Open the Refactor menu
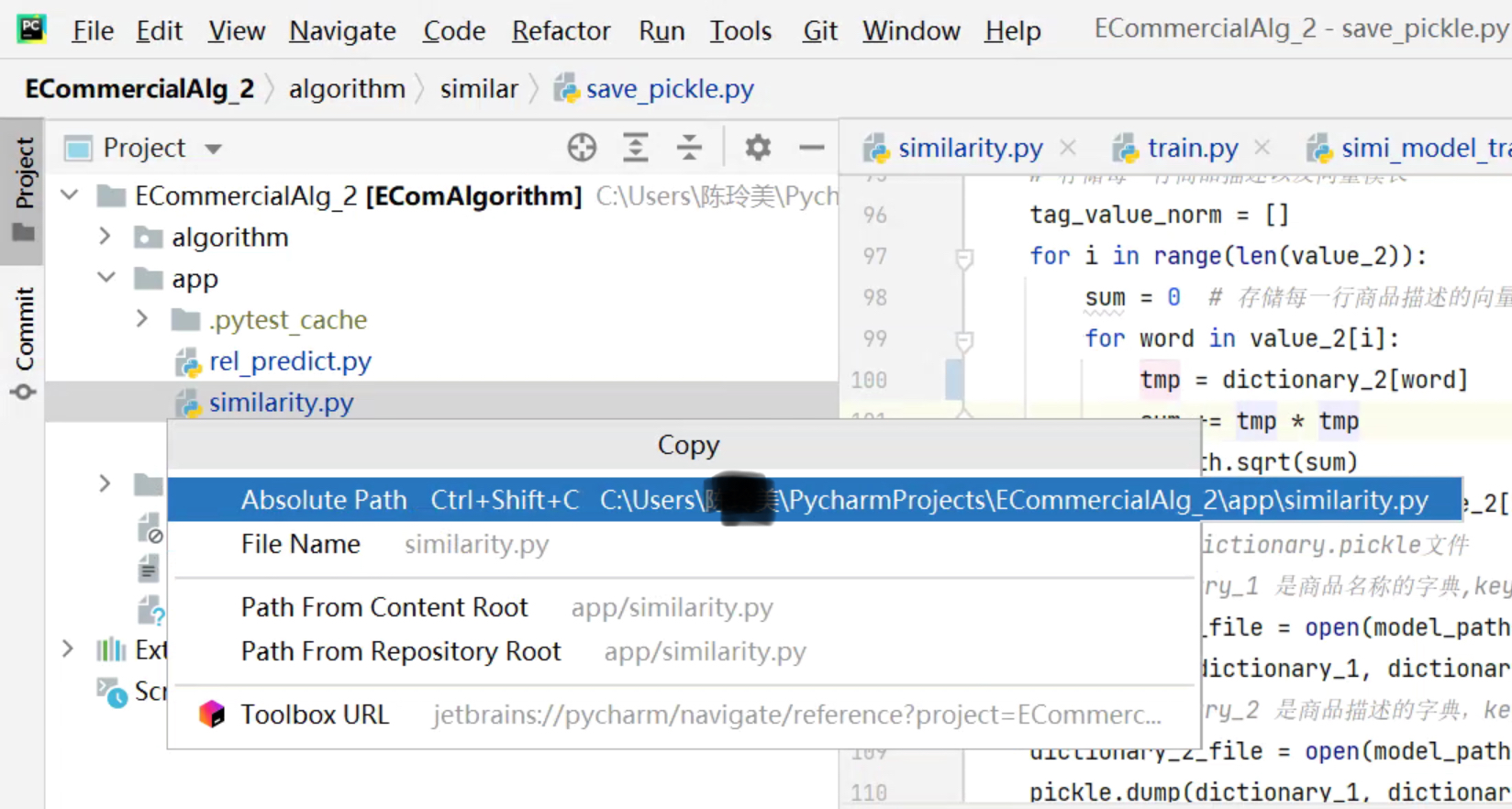 pos(561,30)
